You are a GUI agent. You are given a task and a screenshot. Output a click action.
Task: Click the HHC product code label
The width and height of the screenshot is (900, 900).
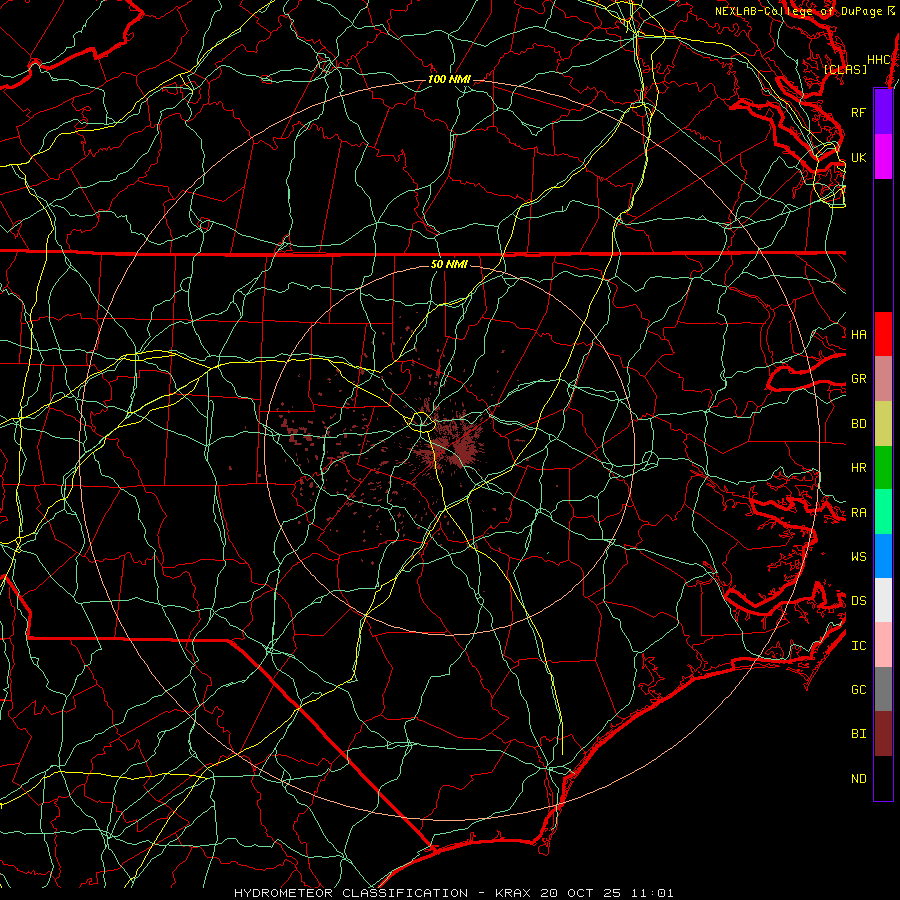(x=878, y=60)
